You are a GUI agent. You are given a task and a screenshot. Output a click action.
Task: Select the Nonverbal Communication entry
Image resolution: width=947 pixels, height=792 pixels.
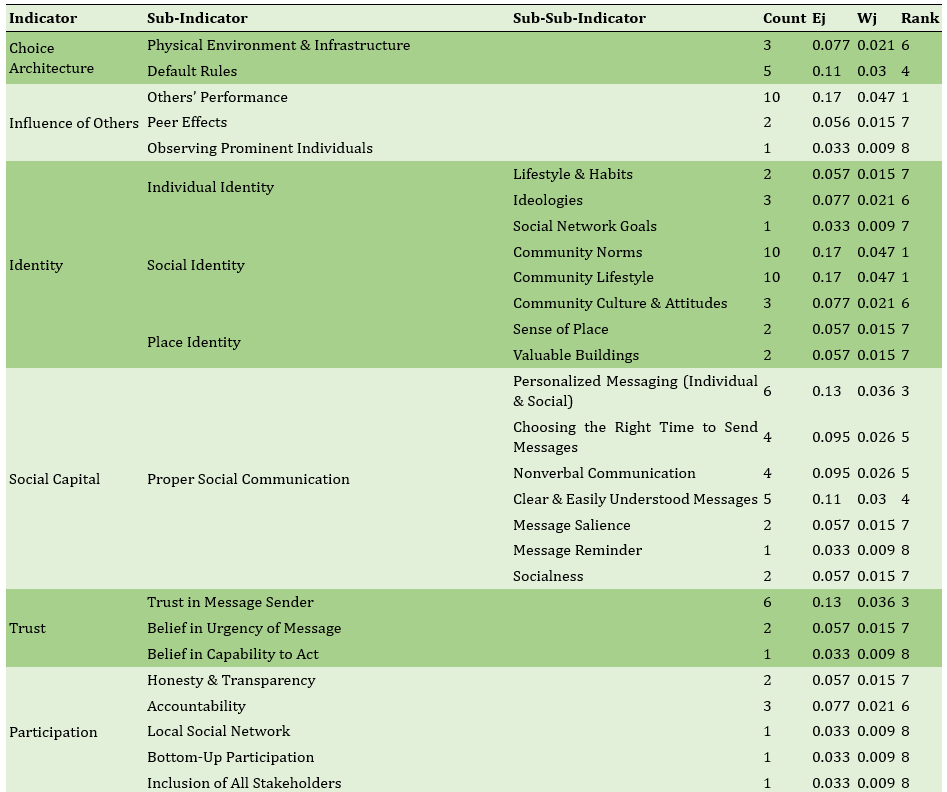coord(604,473)
